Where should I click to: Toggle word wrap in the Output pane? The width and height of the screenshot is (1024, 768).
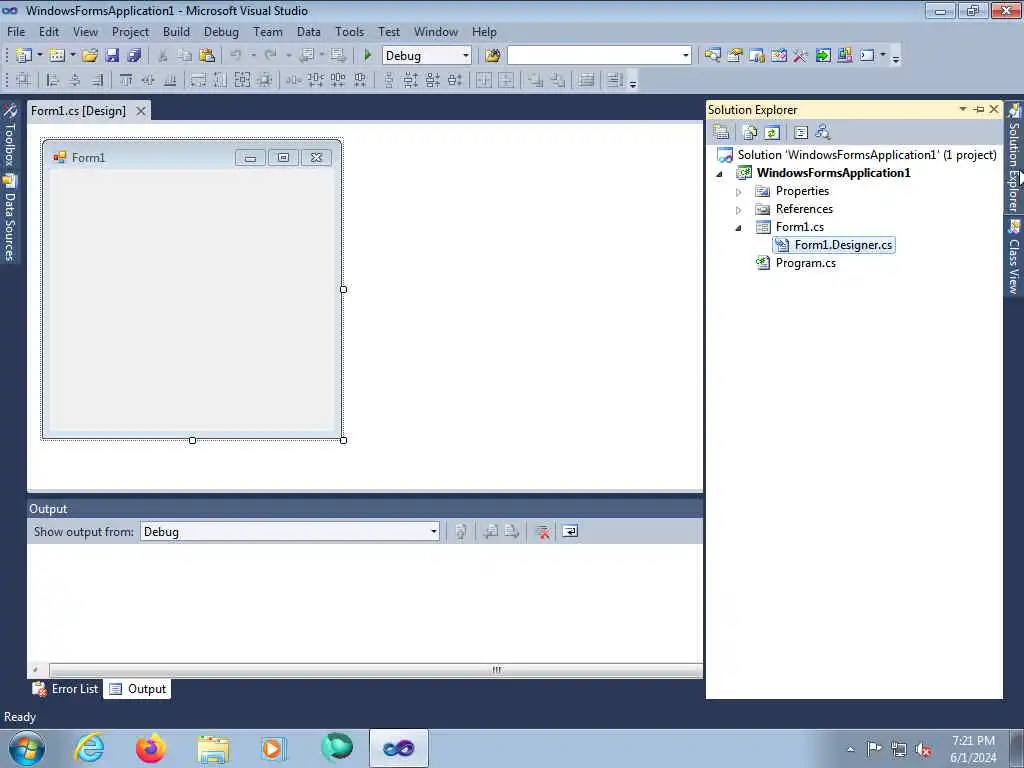tap(570, 532)
